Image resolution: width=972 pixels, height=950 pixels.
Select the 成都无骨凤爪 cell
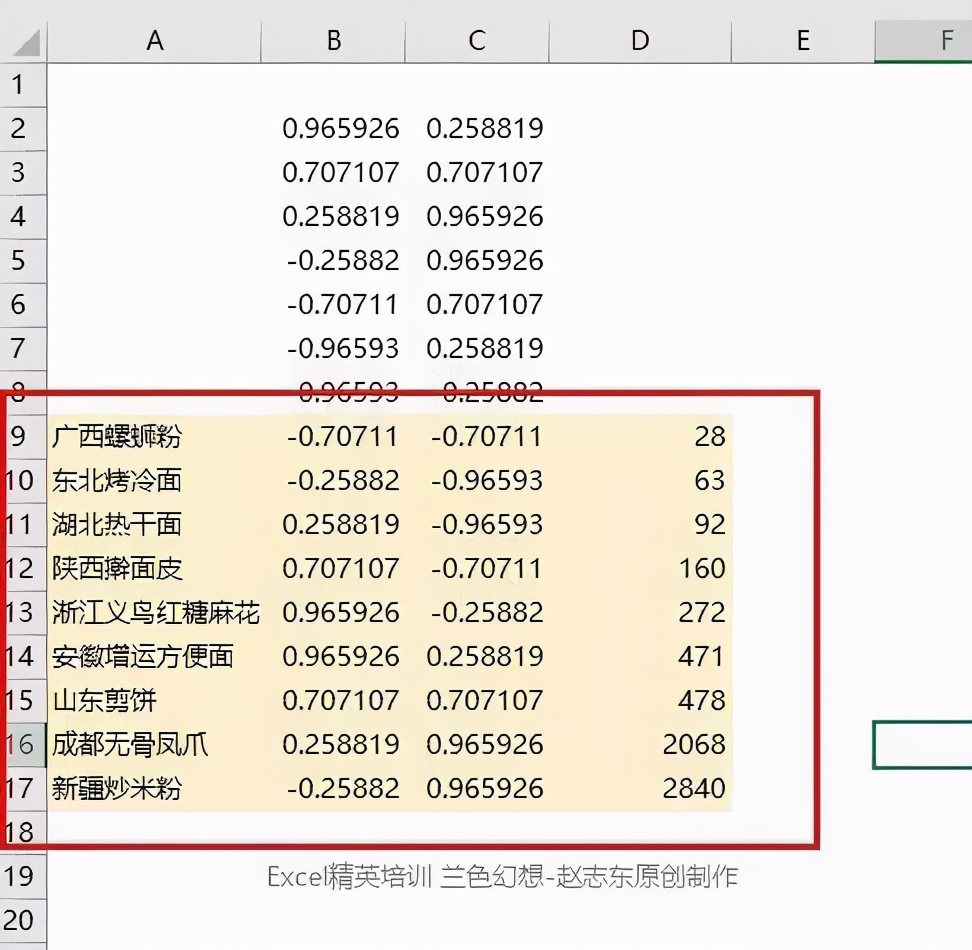point(130,744)
